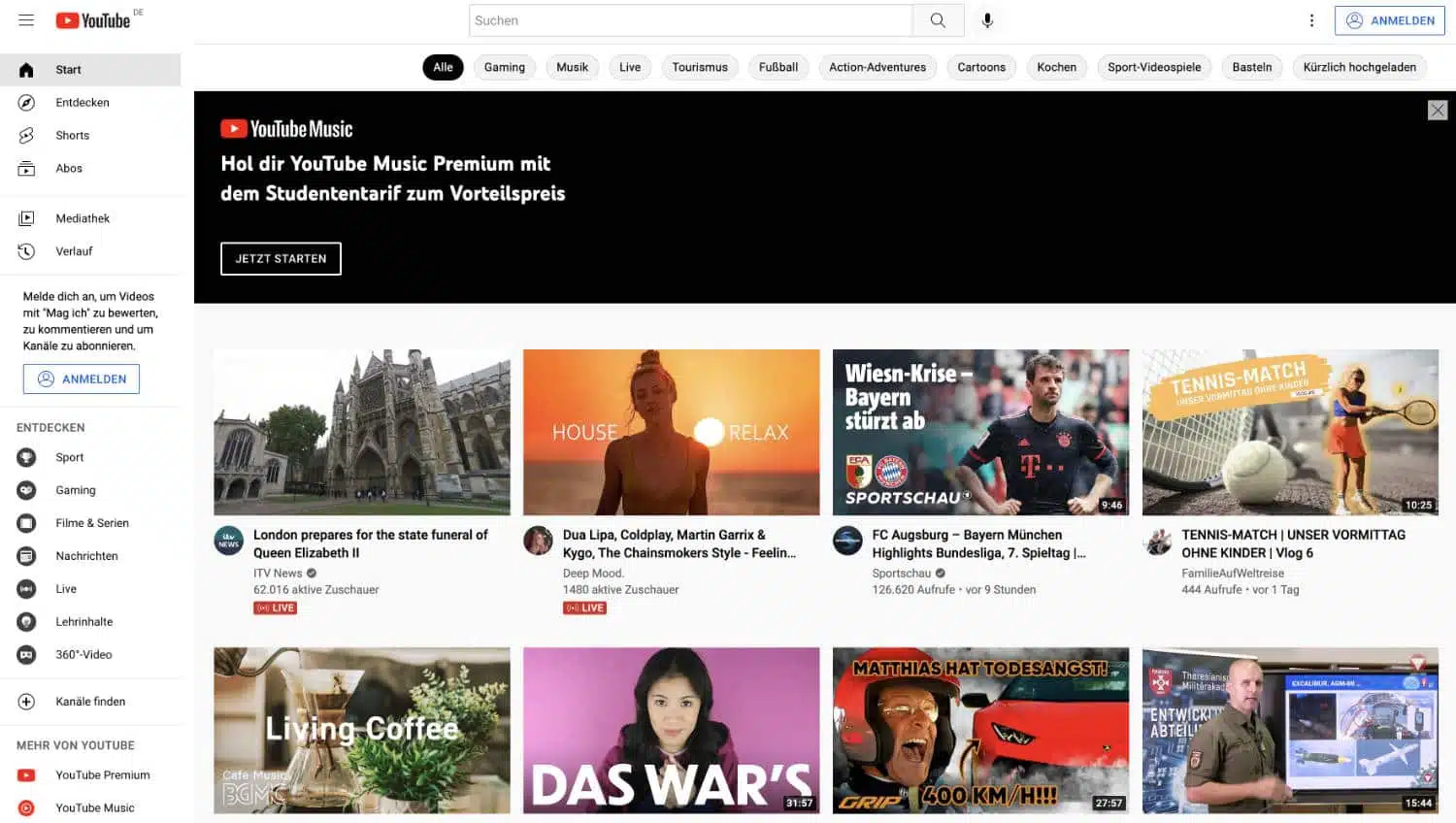Open Mediathek library
Screen dimensions: 1456x823
[83, 218]
